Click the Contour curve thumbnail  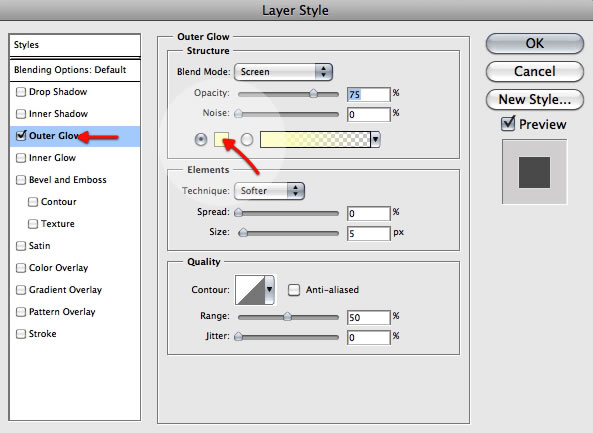coord(250,290)
